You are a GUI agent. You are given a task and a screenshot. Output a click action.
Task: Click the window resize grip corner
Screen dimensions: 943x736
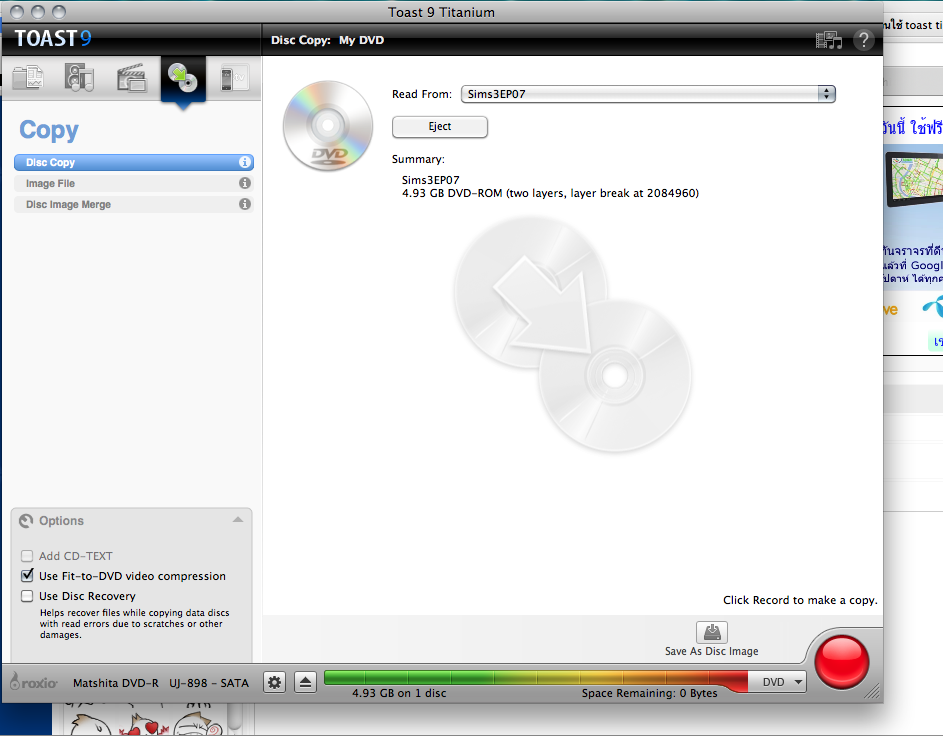point(873,692)
